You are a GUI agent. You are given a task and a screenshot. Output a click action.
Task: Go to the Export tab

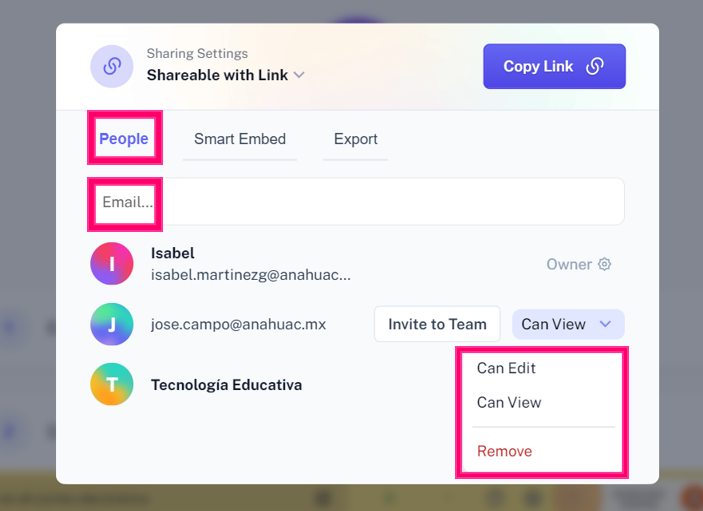coord(355,139)
